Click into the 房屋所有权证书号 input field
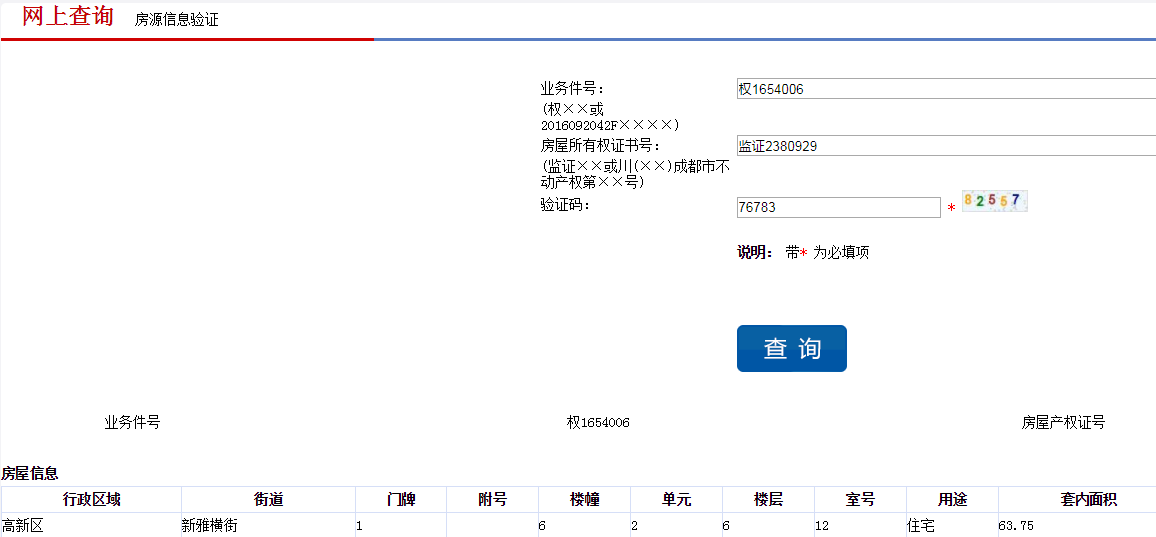Image resolution: width=1156 pixels, height=537 pixels. (945, 146)
